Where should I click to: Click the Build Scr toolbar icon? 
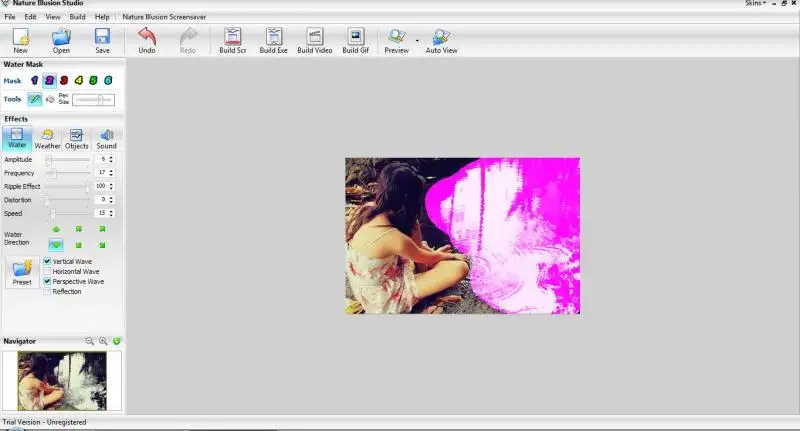[x=233, y=40]
